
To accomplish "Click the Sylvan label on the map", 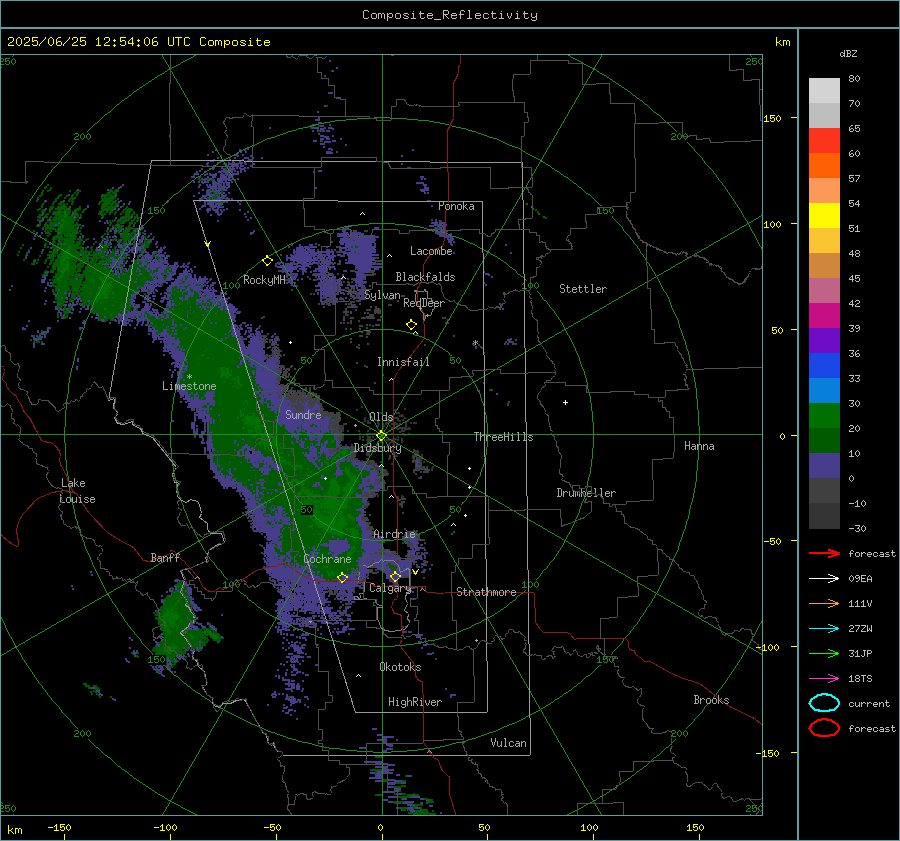I will pos(382,295).
